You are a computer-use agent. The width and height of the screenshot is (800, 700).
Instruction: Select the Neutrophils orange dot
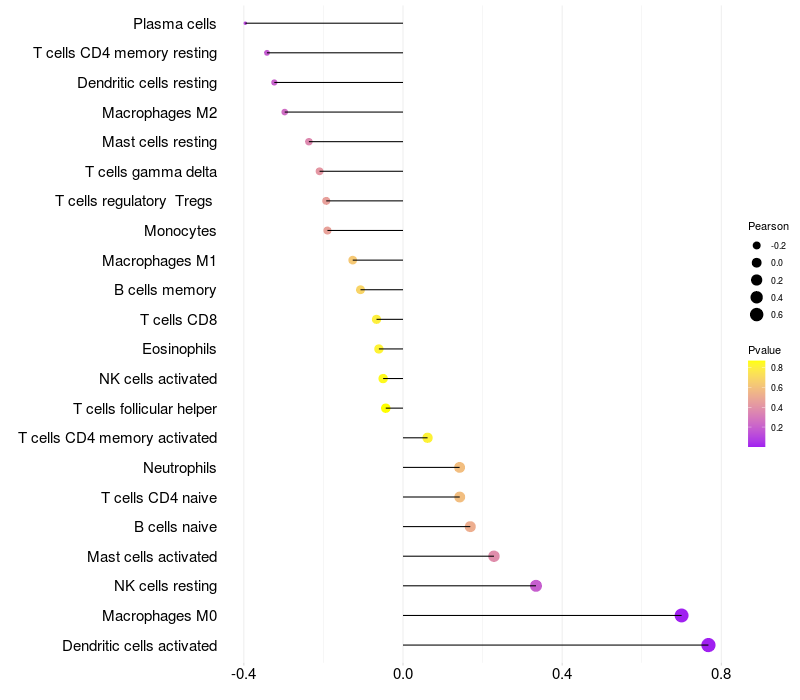point(460,467)
